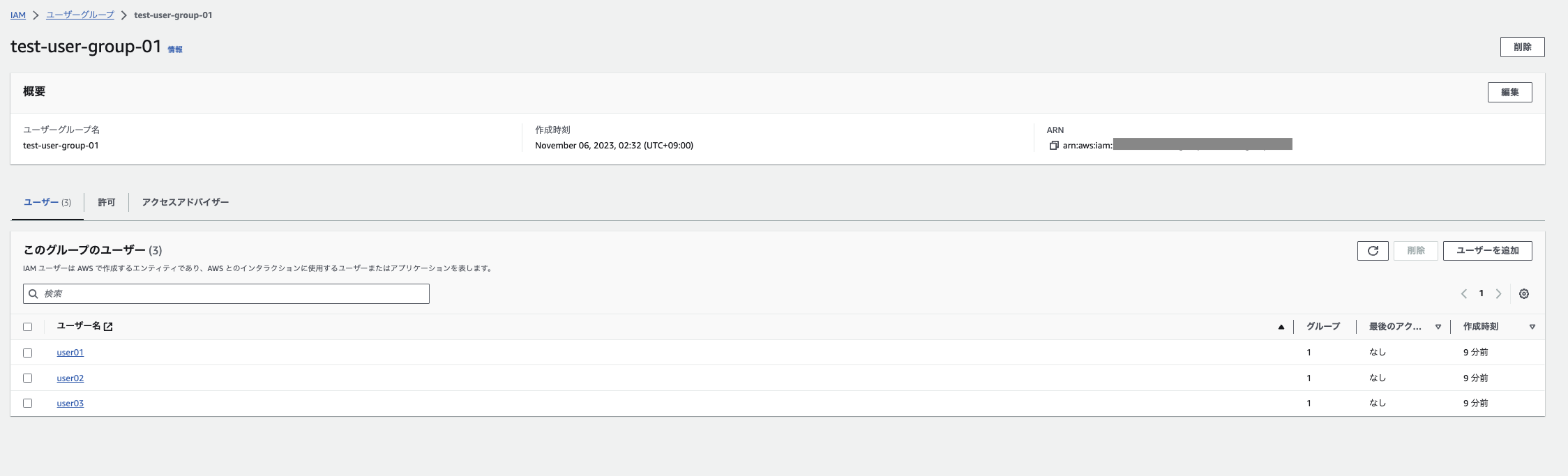Copy the ARN using the copy icon

(x=1054, y=146)
